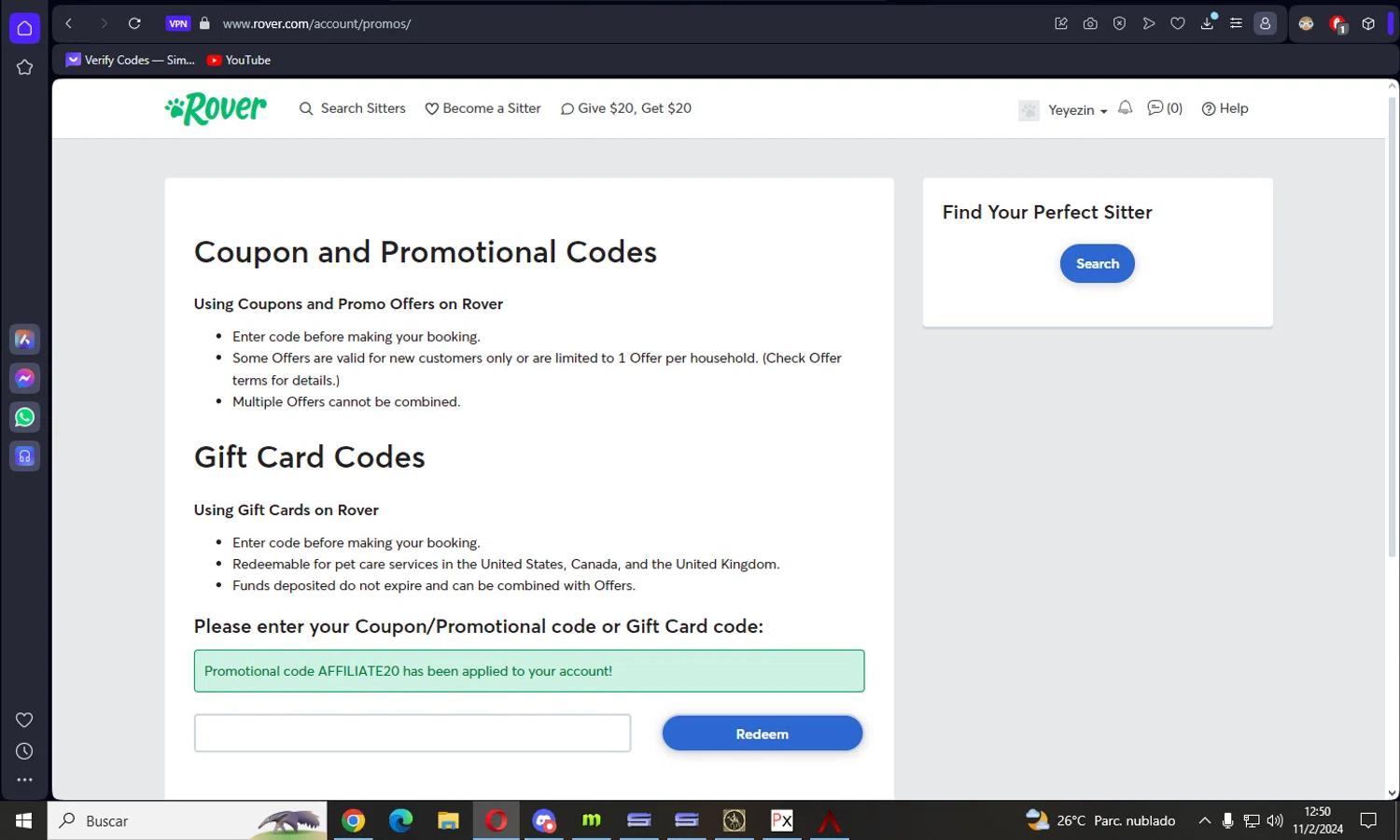Viewport: 1400px width, 840px height.
Task: Open the ad blocker shield icon
Action: coord(1119,23)
